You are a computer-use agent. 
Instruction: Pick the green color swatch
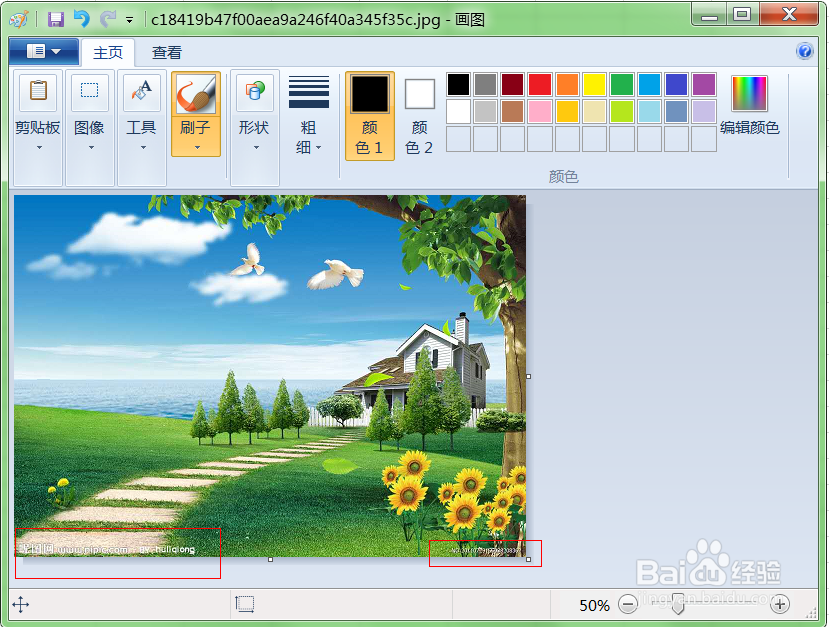click(x=622, y=84)
